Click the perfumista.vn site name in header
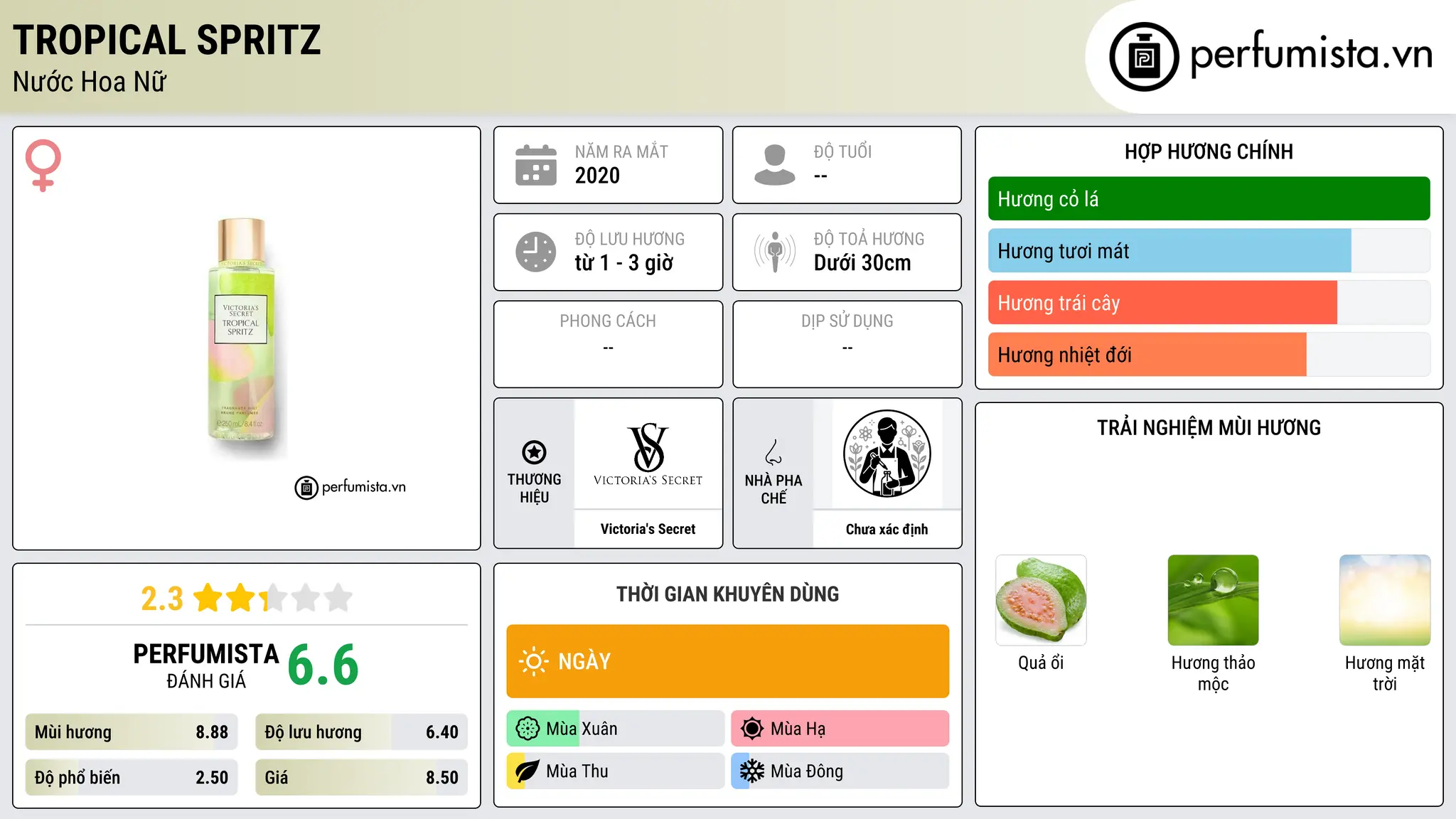The image size is (1456, 819). 1312,55
